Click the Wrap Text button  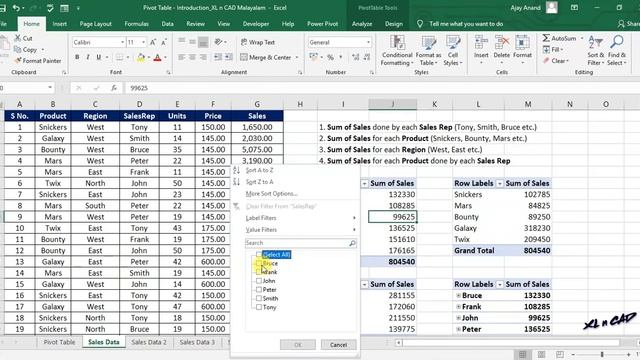coord(258,42)
